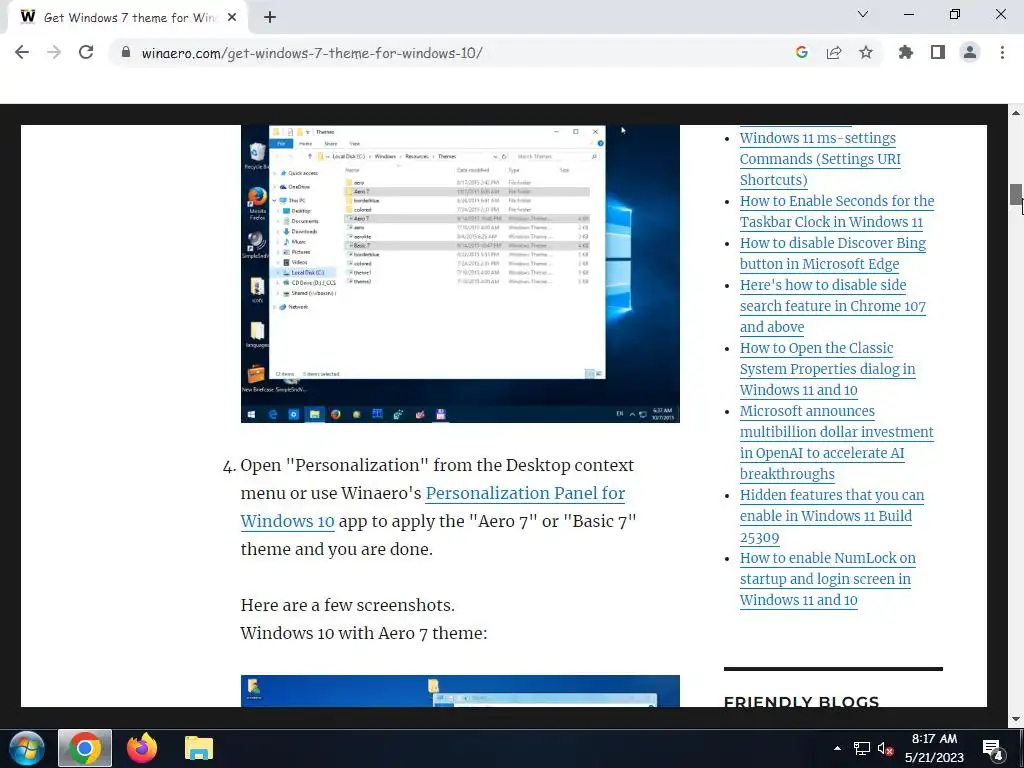The height and width of the screenshot is (768, 1024).
Task: Open 'Enable Seconds for the Taskbar Clock' link
Action: pyautogui.click(x=837, y=211)
